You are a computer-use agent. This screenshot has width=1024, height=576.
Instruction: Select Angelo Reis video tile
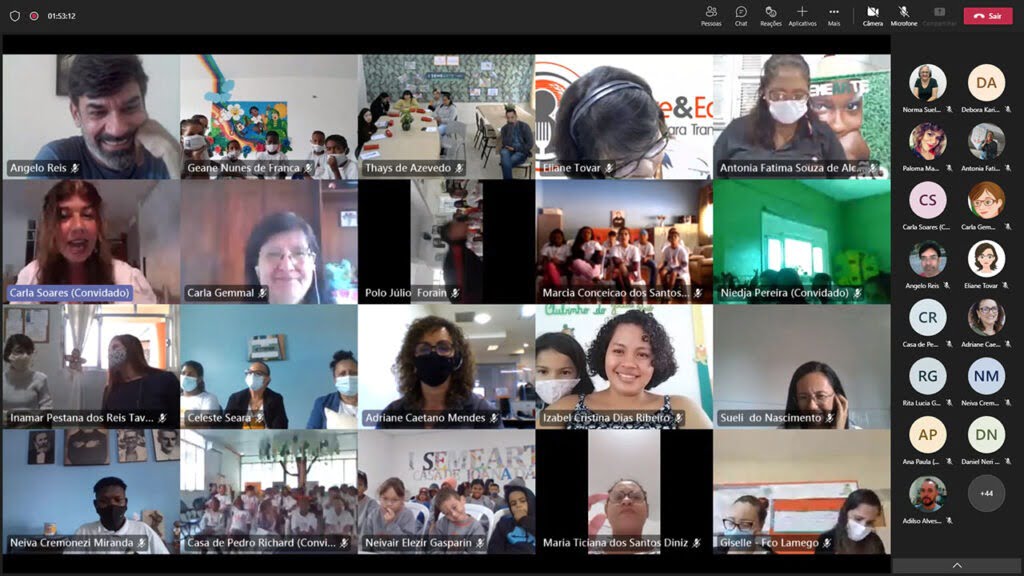(91, 116)
